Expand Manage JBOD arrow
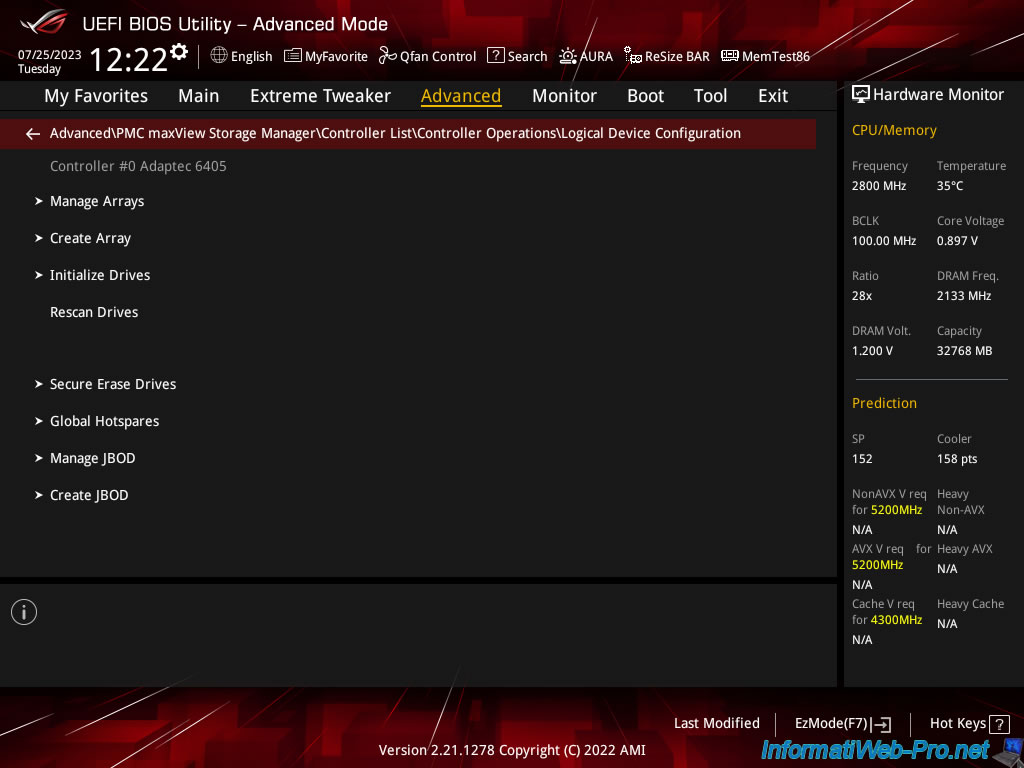The image size is (1024, 768). [39, 458]
